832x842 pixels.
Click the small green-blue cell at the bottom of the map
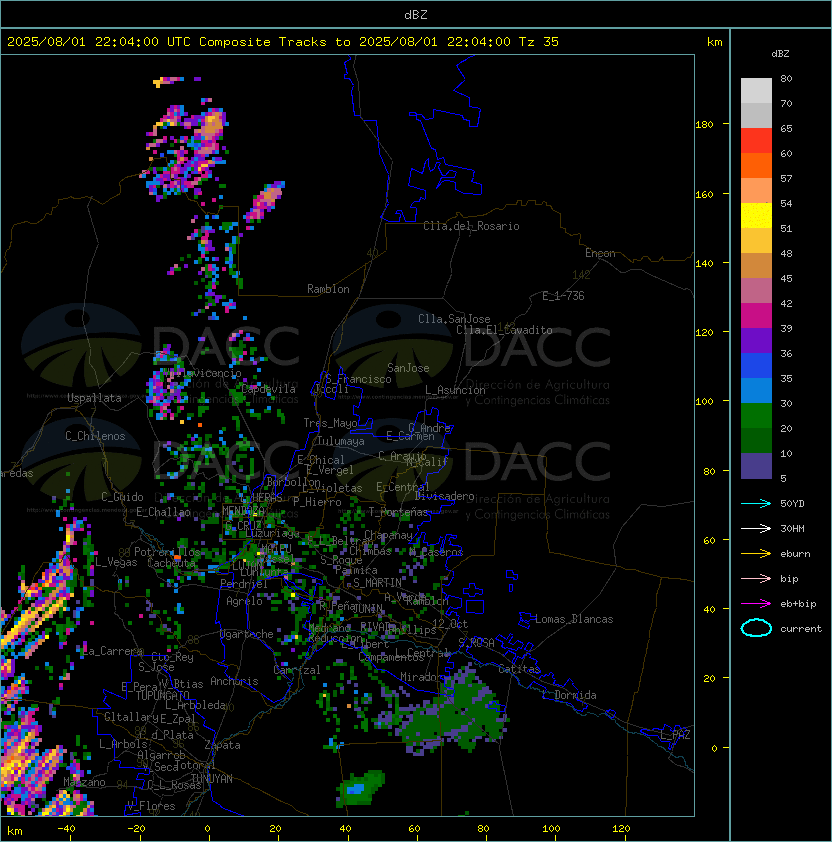[x=360, y=788]
